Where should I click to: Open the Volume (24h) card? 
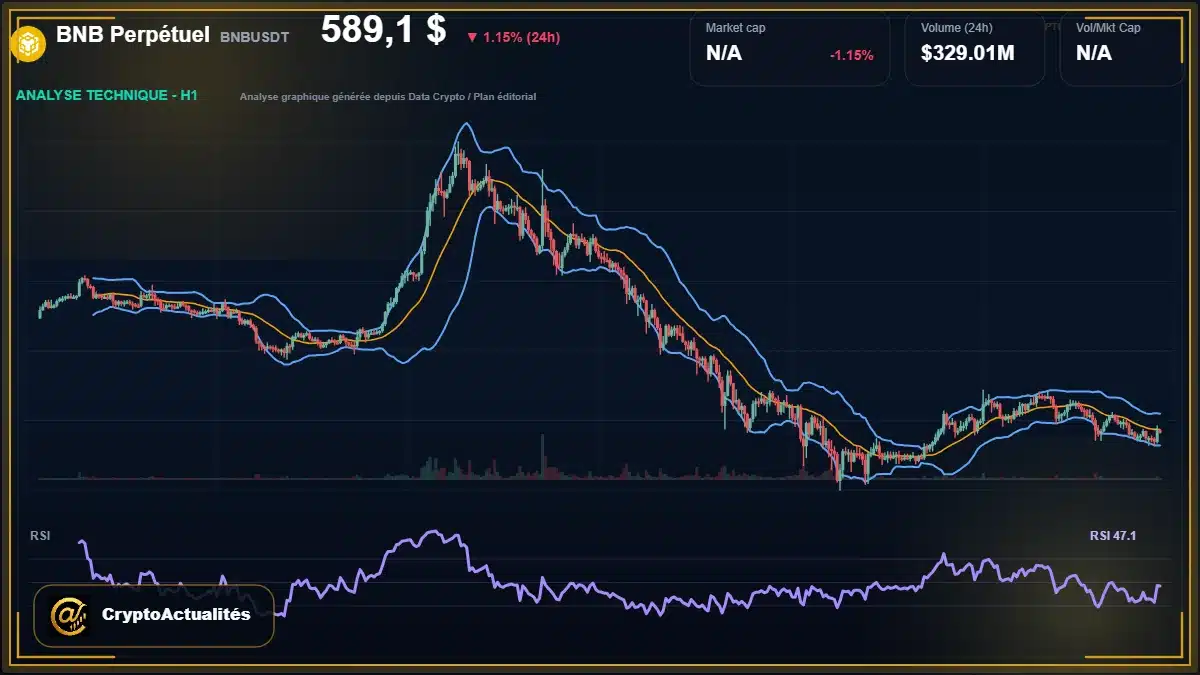click(x=974, y=49)
